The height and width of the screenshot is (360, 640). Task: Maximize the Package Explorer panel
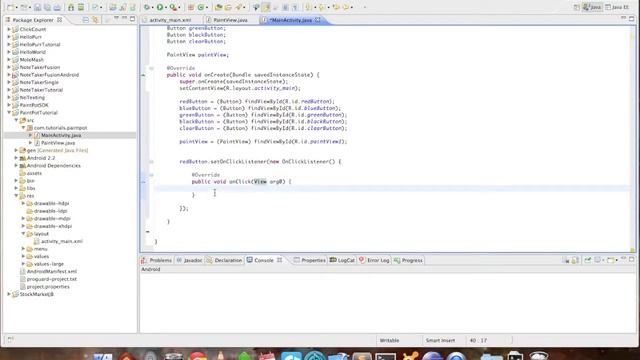132,19
